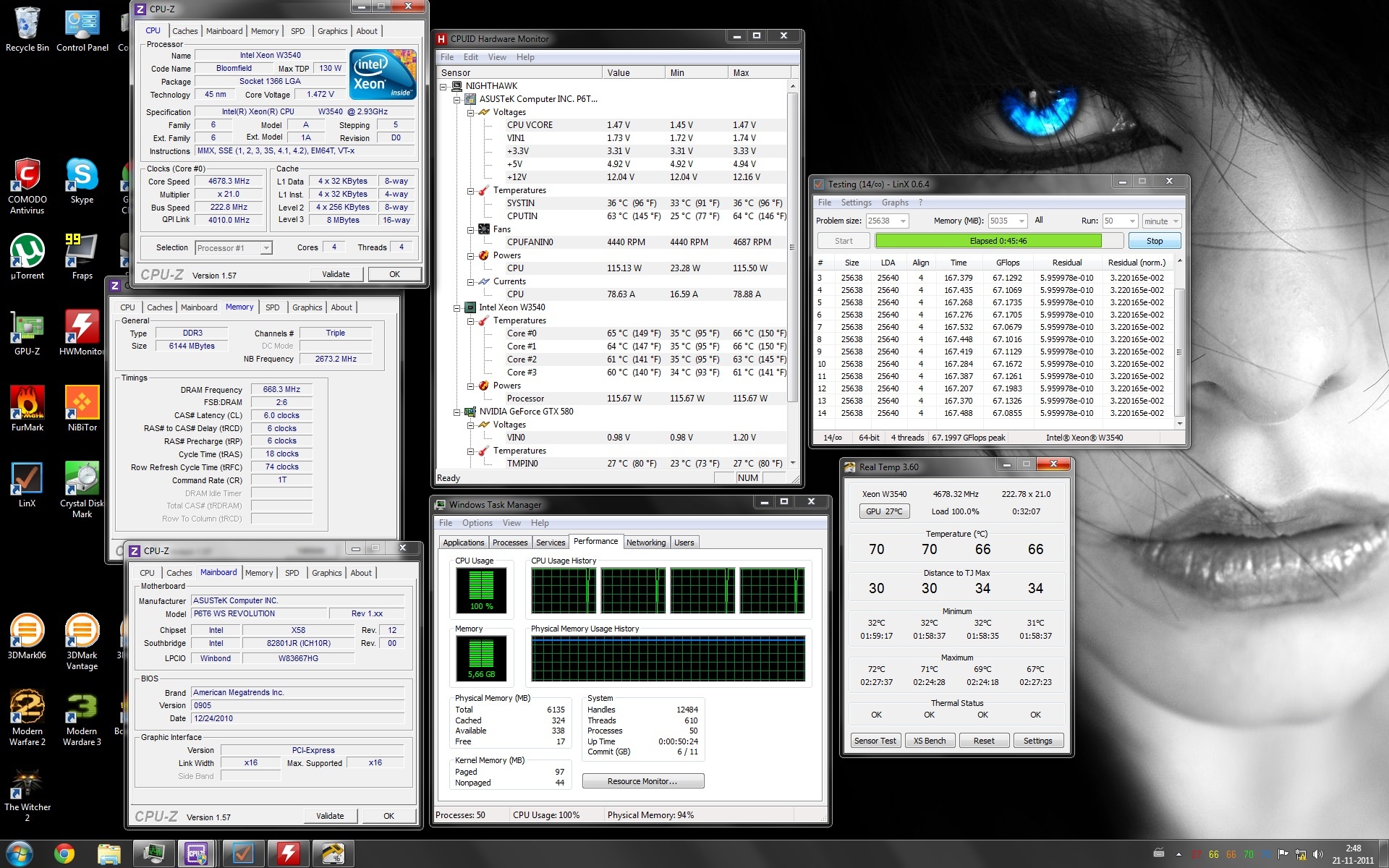Click the Windows Start orb
The image size is (1389, 868).
pos(19,854)
